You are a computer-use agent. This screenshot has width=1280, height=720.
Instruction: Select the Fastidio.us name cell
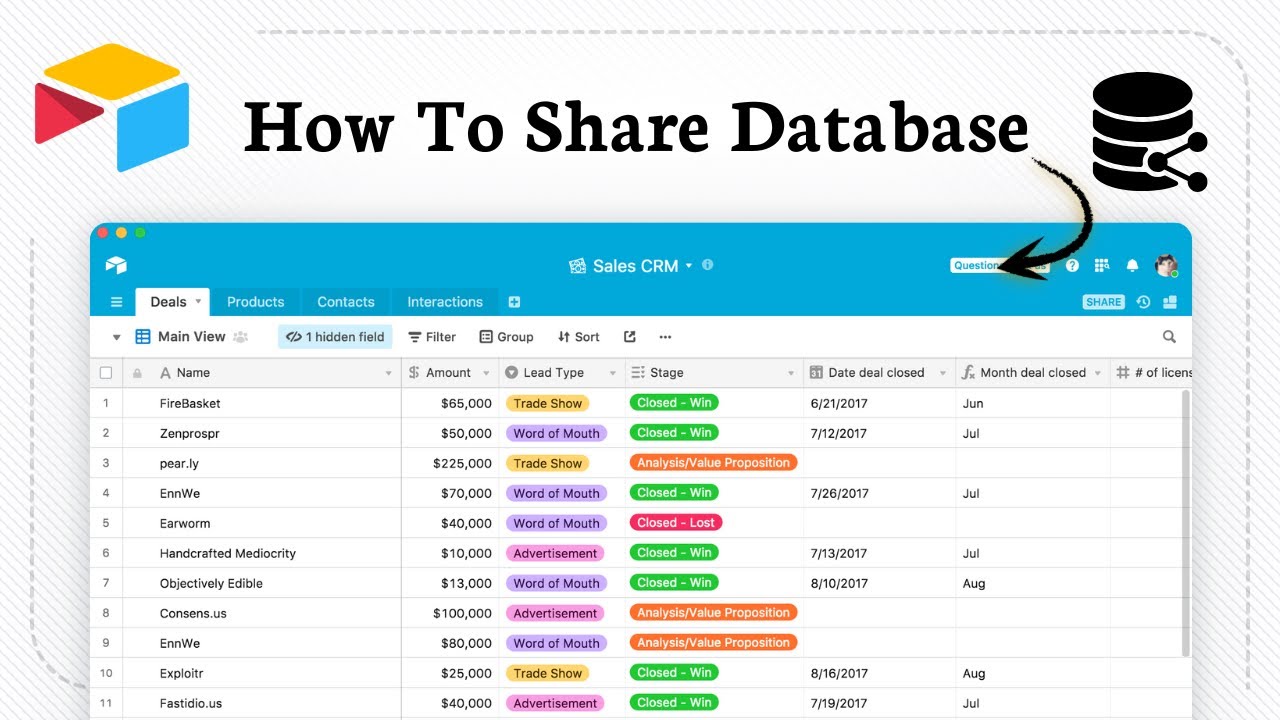tap(260, 703)
